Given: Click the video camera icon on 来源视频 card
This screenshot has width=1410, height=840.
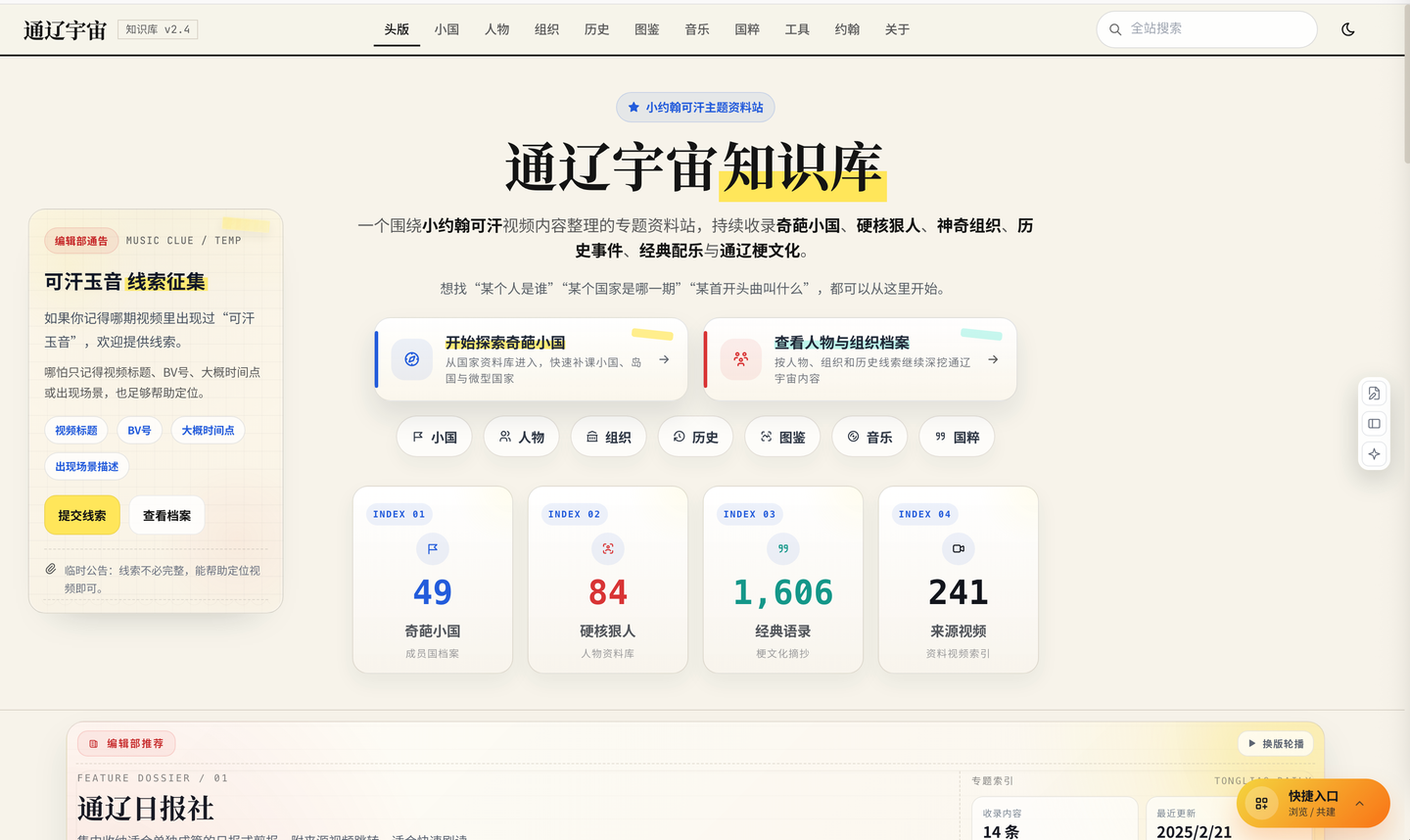Looking at the screenshot, I should pos(958,549).
